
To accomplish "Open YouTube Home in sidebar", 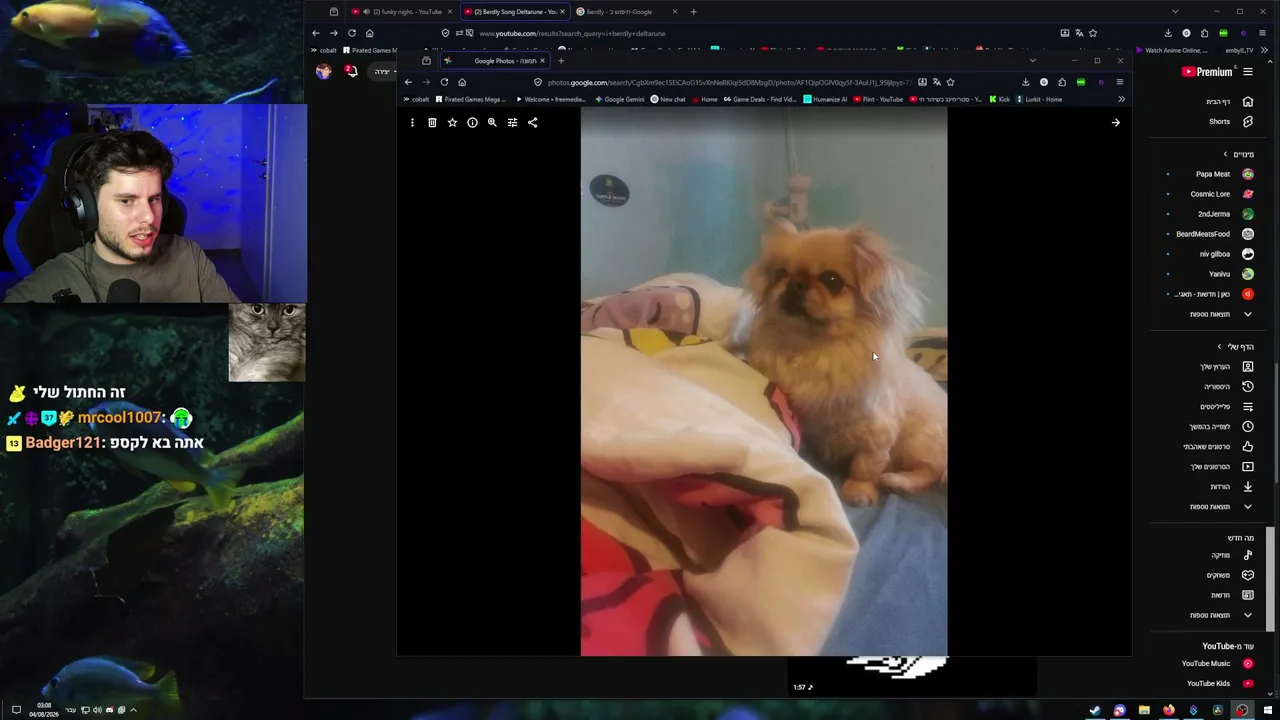I will click(x=1229, y=102).
